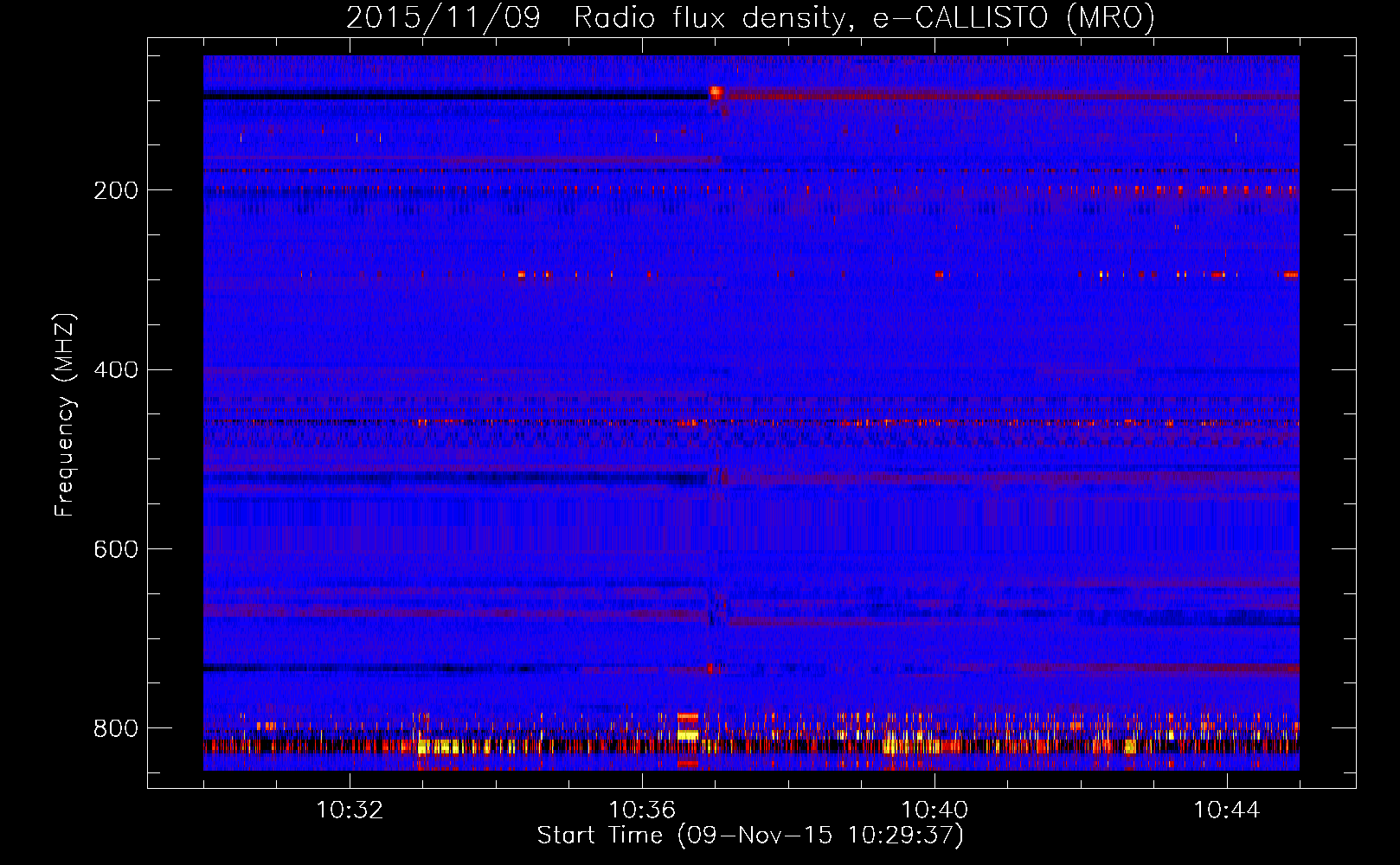Click the plot title '2015/11/09 Radio flux density'
The image size is (1400, 865).
click(x=750, y=17)
